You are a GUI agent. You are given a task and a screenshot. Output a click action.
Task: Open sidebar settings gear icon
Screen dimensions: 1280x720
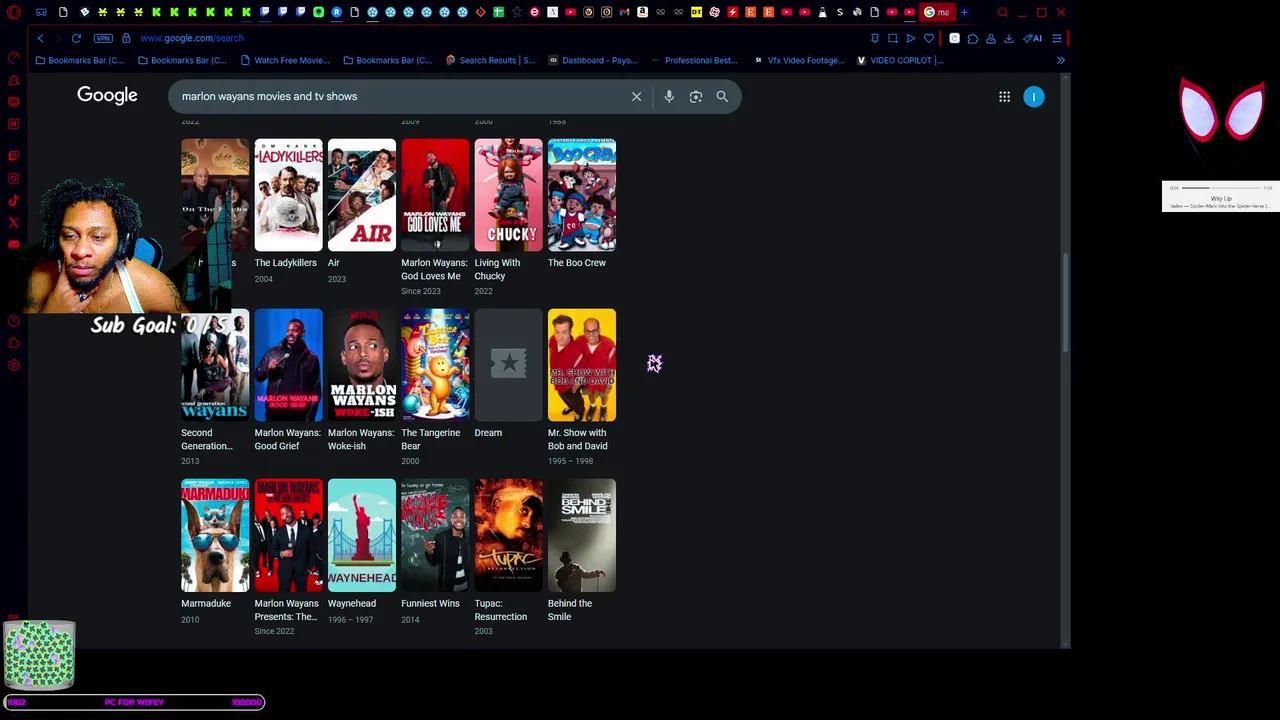(x=13, y=365)
